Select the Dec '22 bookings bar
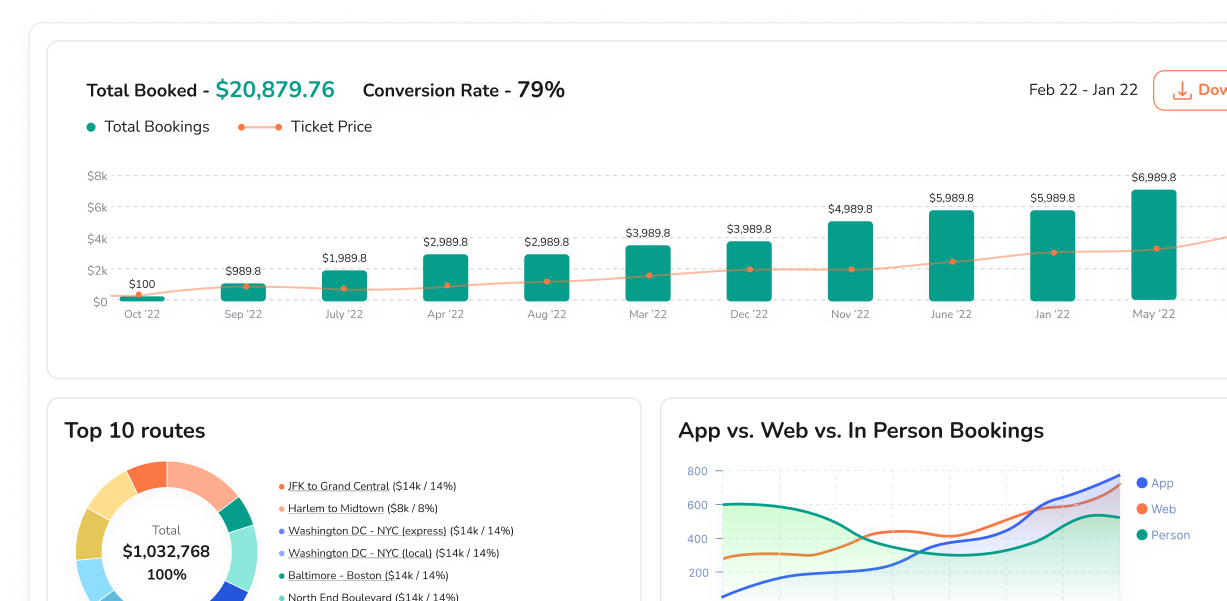The image size is (1227, 601). [x=749, y=271]
